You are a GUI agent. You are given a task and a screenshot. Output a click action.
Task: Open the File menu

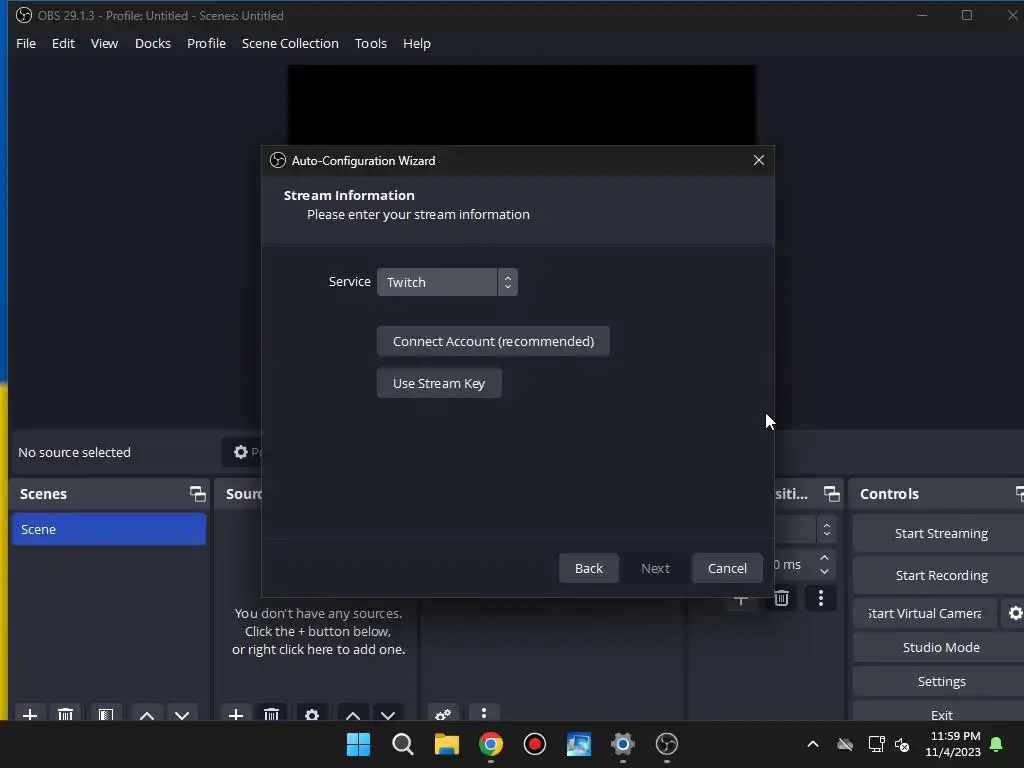pos(26,43)
